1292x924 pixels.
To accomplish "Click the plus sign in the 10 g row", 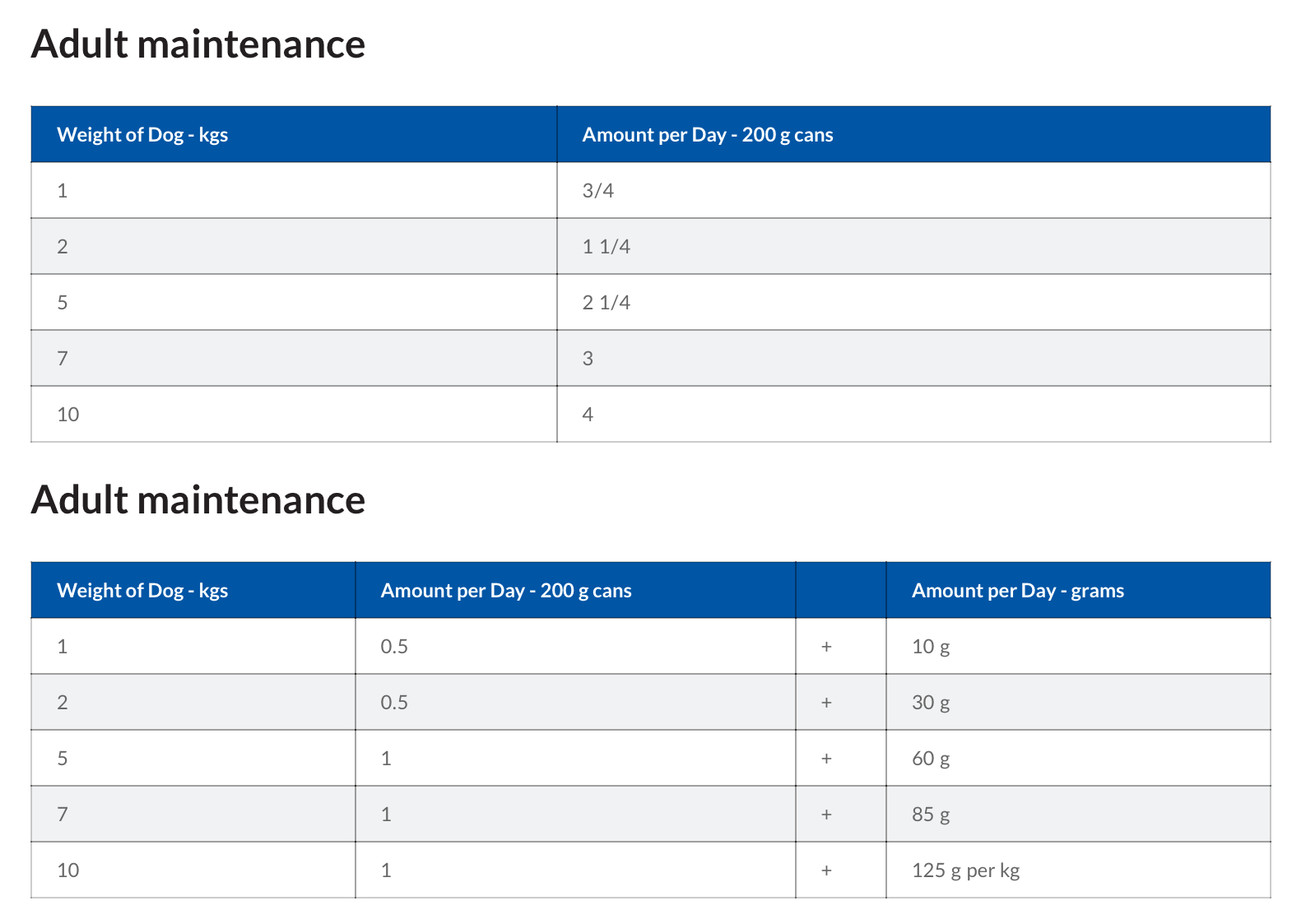I will tap(827, 647).
